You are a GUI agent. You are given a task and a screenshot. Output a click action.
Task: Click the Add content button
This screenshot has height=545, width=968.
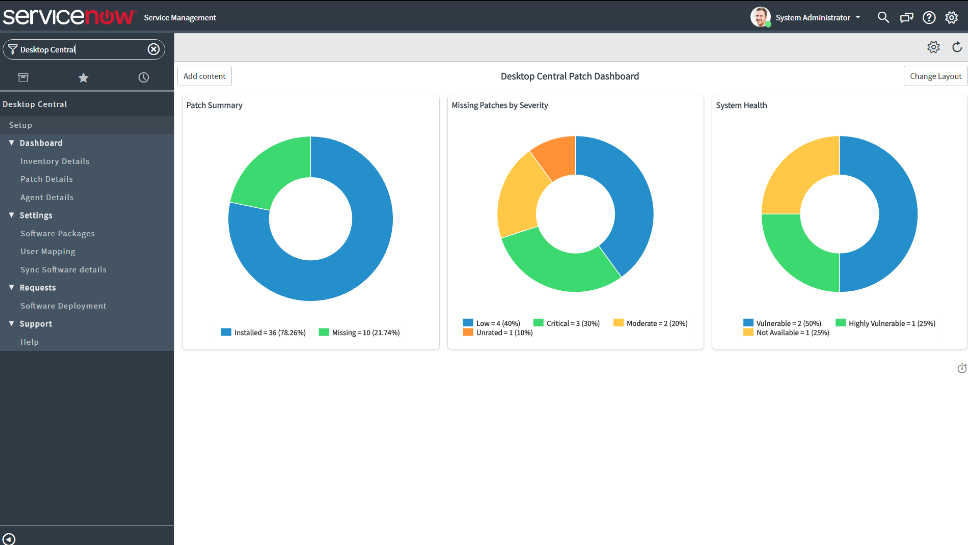204,76
